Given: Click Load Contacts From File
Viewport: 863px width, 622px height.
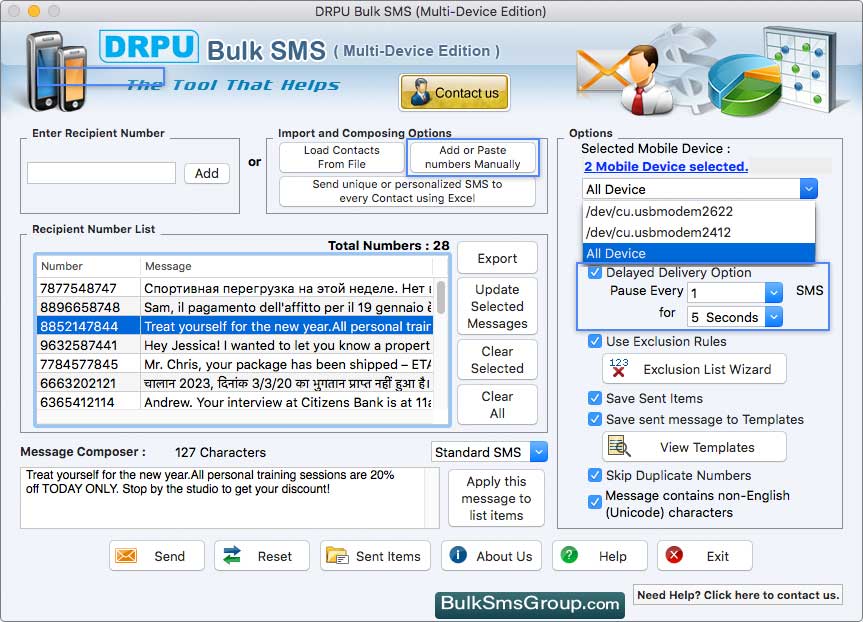Looking at the screenshot, I should click(341, 157).
